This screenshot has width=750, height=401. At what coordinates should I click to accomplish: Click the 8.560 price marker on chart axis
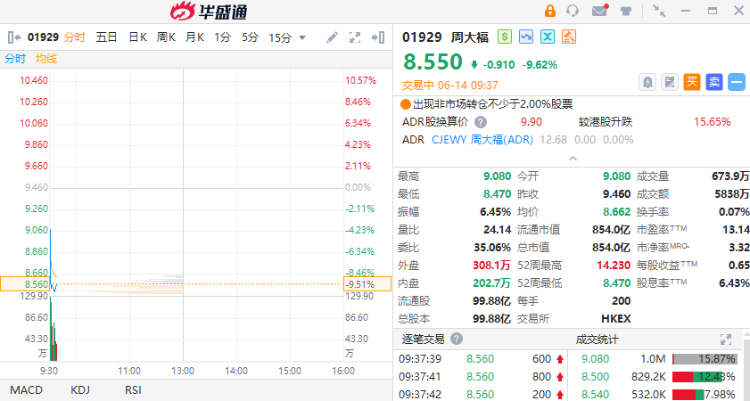pos(24,284)
